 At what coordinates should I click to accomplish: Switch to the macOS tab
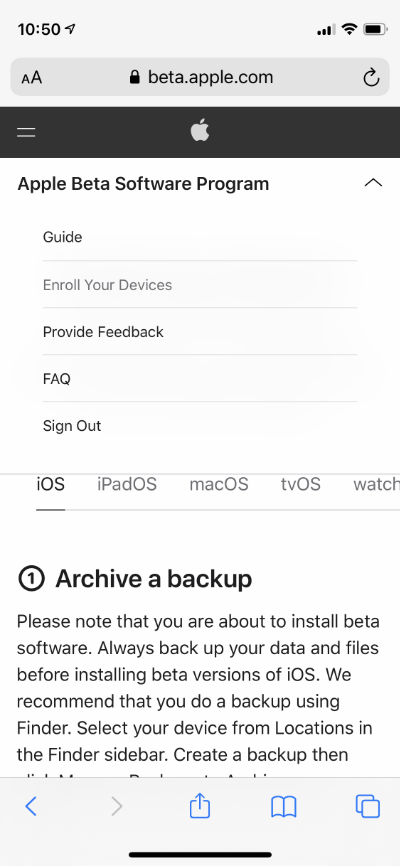click(x=219, y=484)
